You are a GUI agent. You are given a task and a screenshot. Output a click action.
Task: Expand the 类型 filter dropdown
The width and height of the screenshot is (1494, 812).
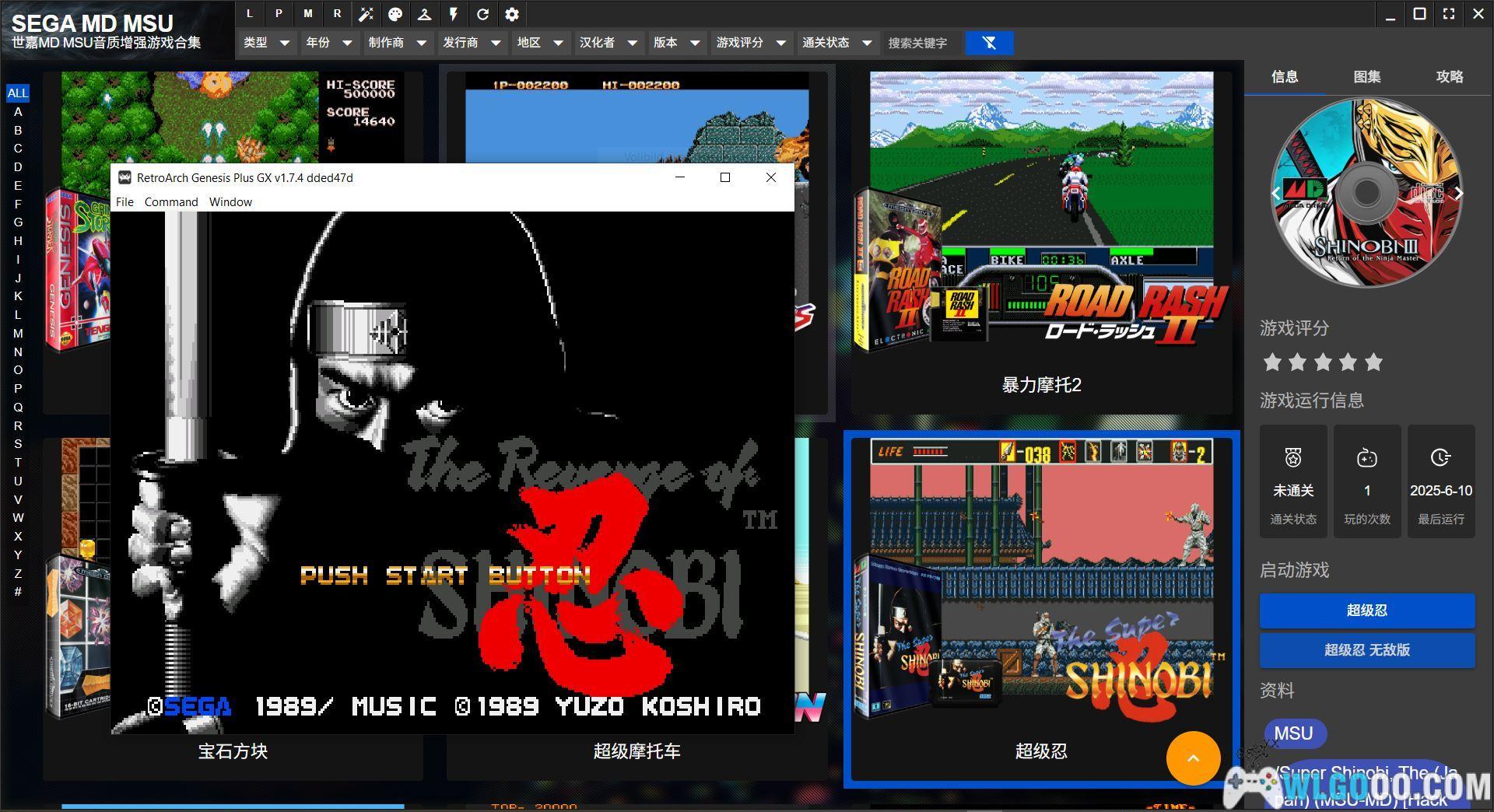point(266,43)
